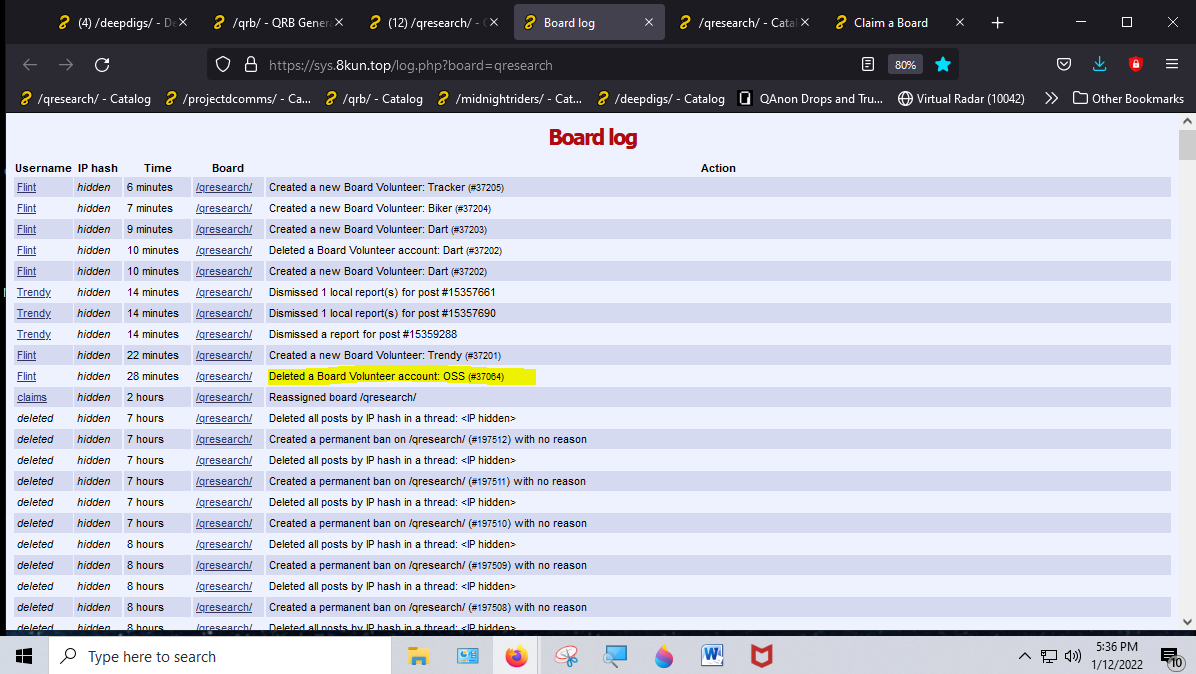Open the network icon in system tray
This screenshot has width=1196, height=674.
tap(1049, 656)
